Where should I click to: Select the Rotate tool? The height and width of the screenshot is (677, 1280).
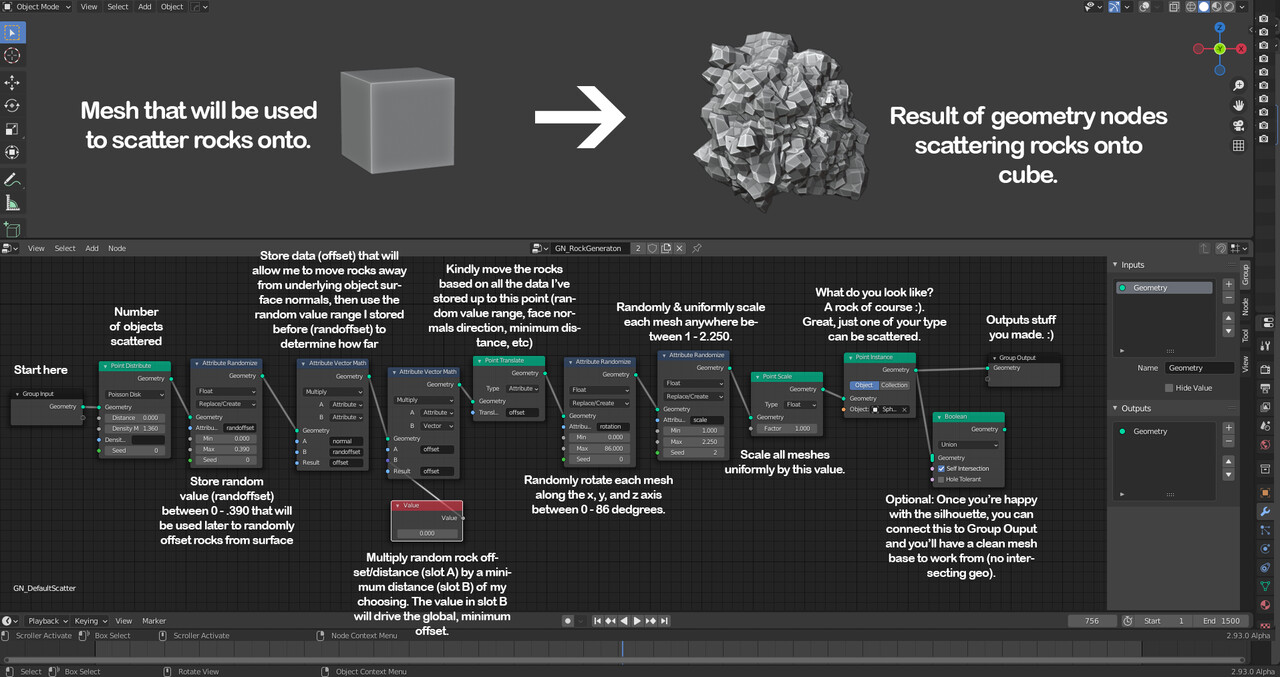pyautogui.click(x=14, y=104)
